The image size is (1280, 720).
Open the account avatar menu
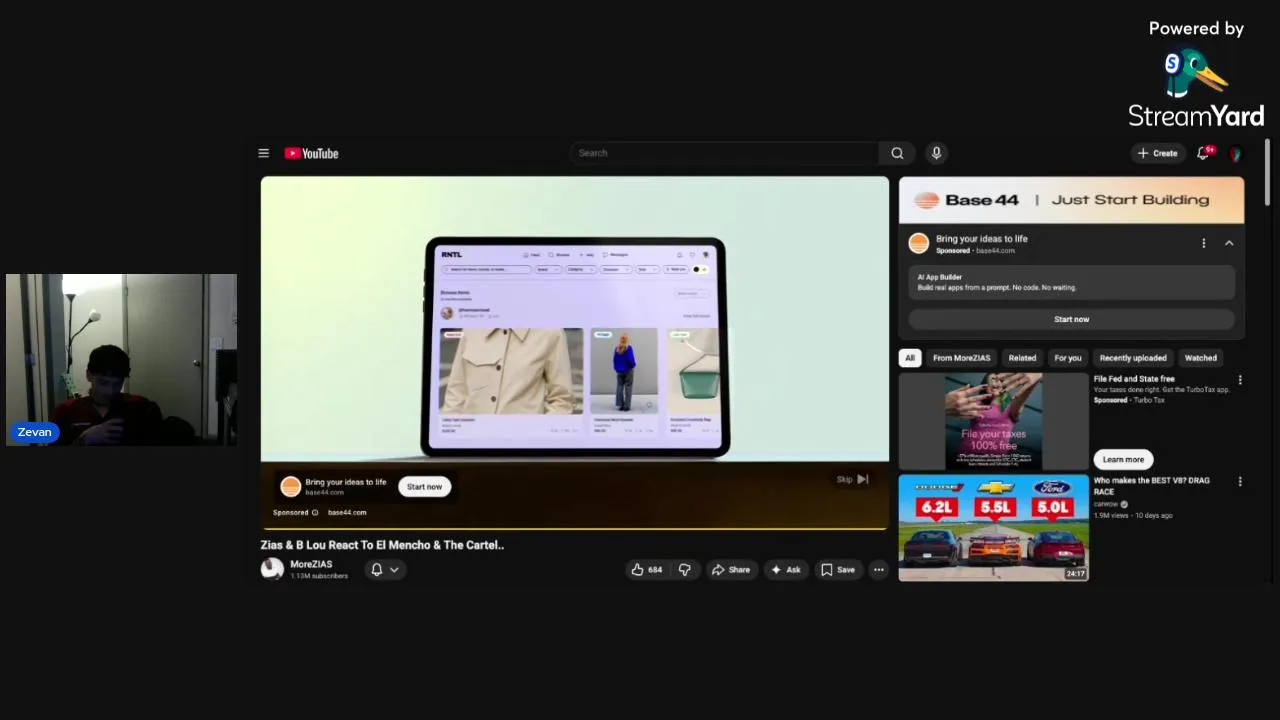[x=1236, y=154]
